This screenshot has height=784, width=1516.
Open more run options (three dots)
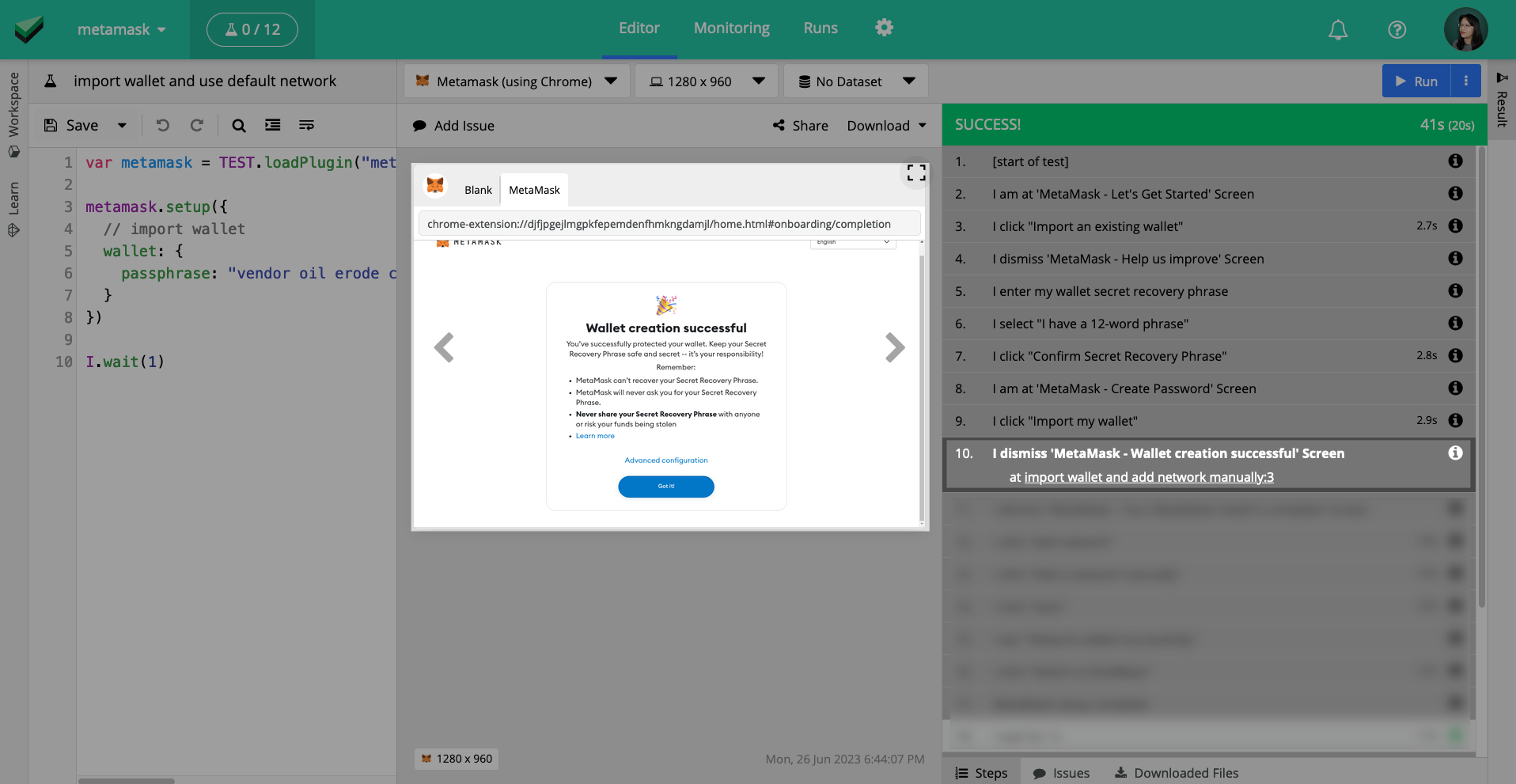[1466, 81]
